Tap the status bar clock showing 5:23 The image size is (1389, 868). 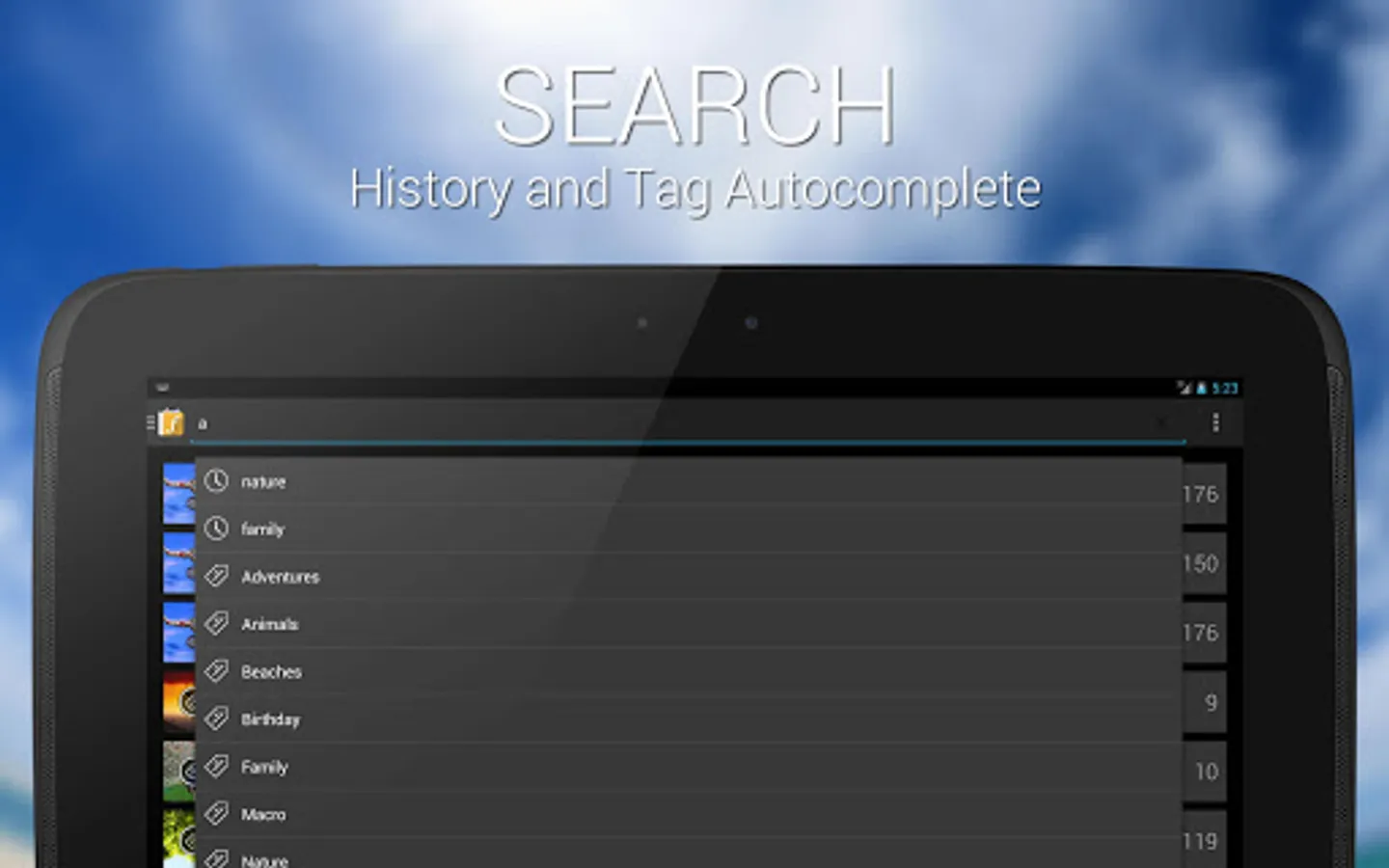(x=1225, y=388)
